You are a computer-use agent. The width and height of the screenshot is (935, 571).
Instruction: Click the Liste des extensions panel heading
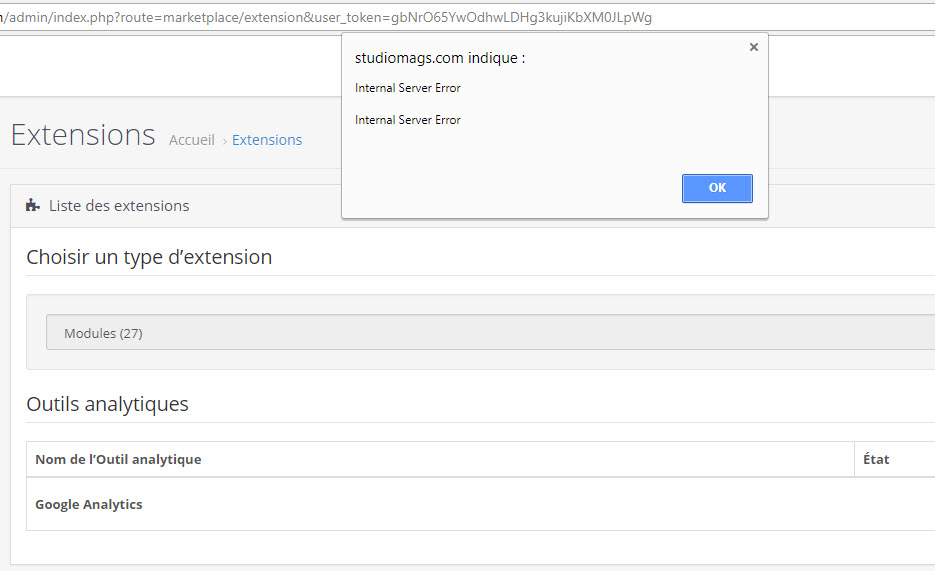[x=119, y=206]
